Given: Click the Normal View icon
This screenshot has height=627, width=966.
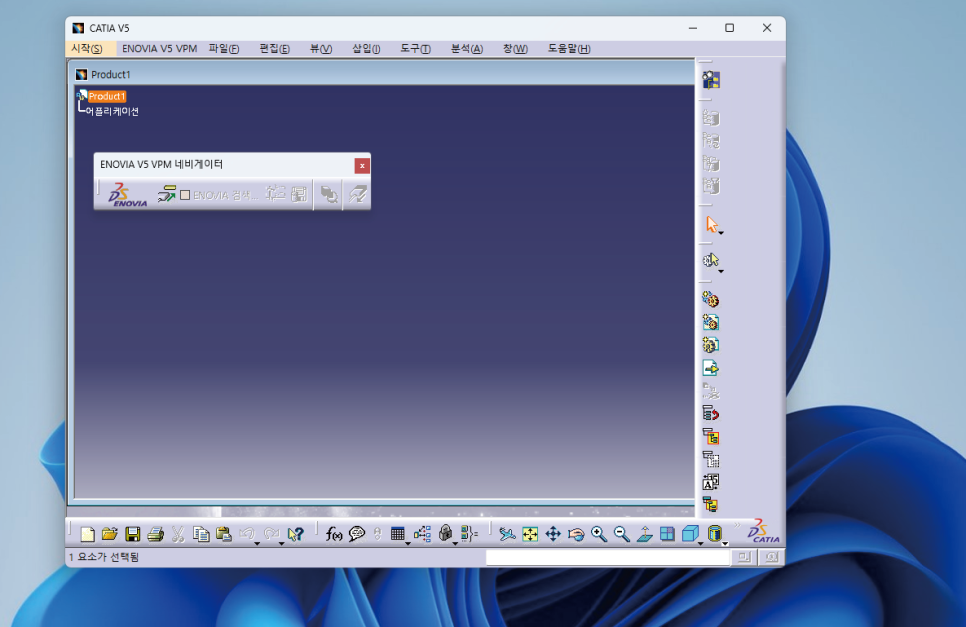Looking at the screenshot, I should point(644,534).
